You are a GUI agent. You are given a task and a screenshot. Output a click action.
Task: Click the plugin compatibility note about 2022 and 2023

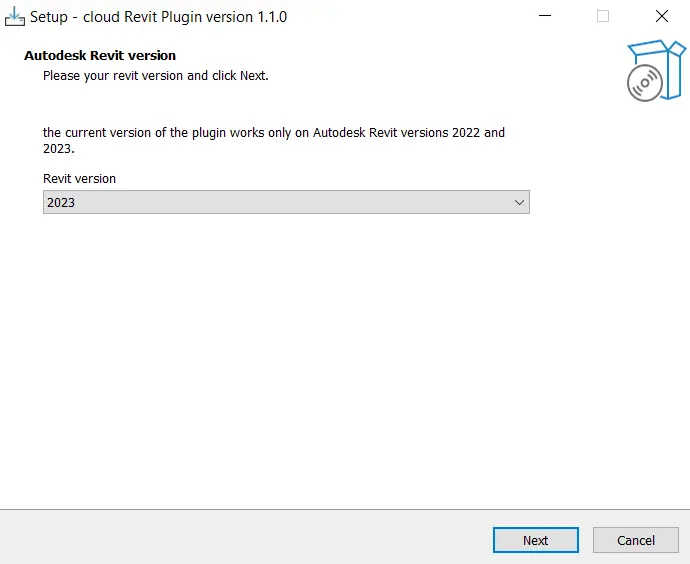click(274, 140)
